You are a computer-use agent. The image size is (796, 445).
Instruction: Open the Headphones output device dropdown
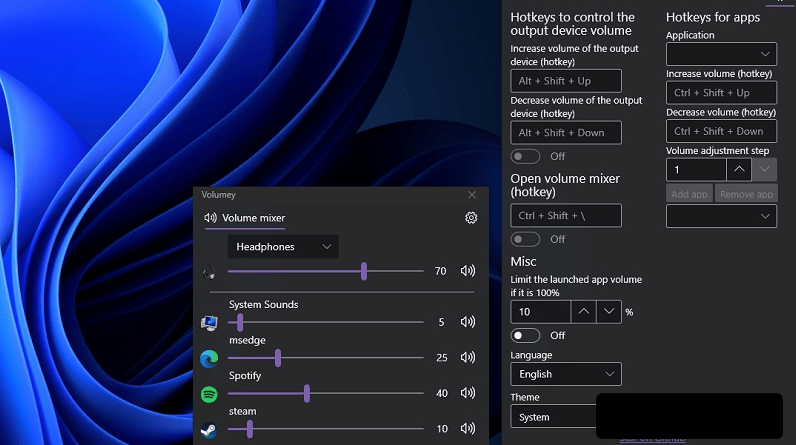[x=283, y=246]
